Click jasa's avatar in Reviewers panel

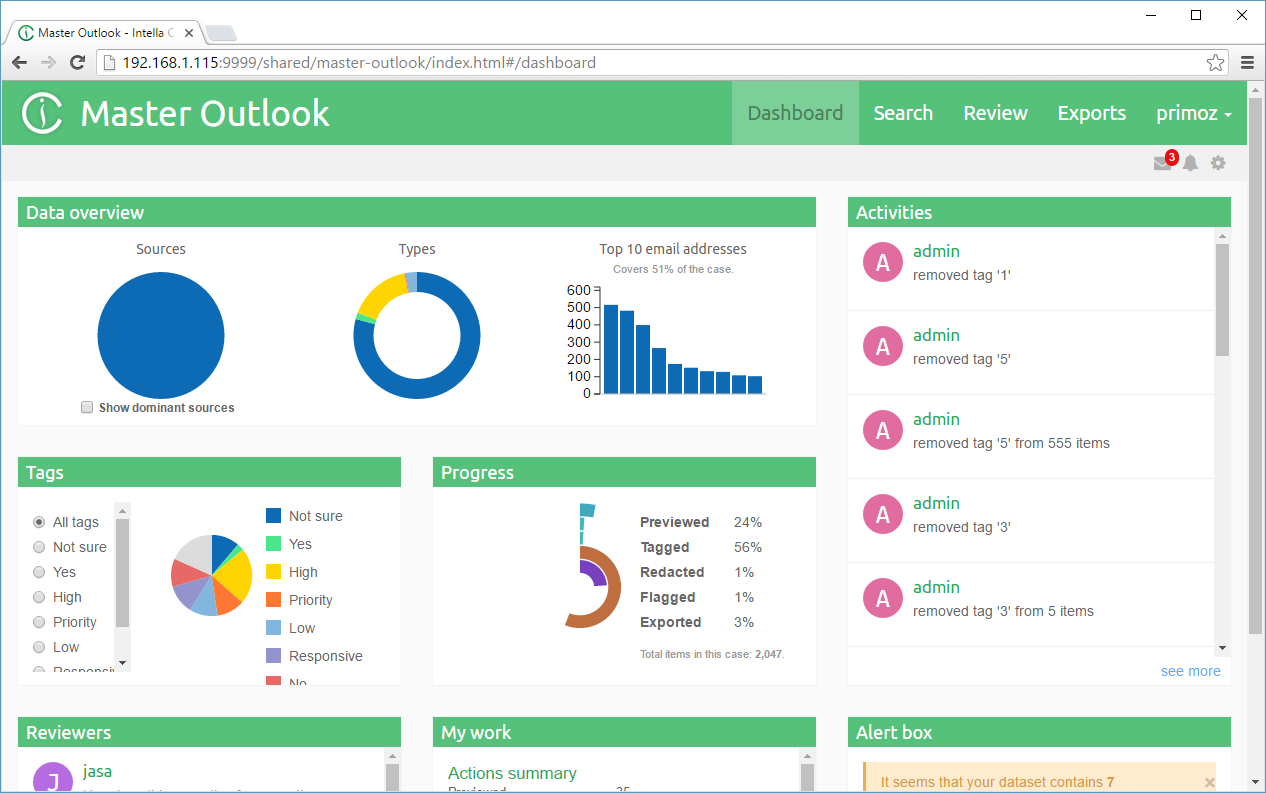click(x=53, y=778)
